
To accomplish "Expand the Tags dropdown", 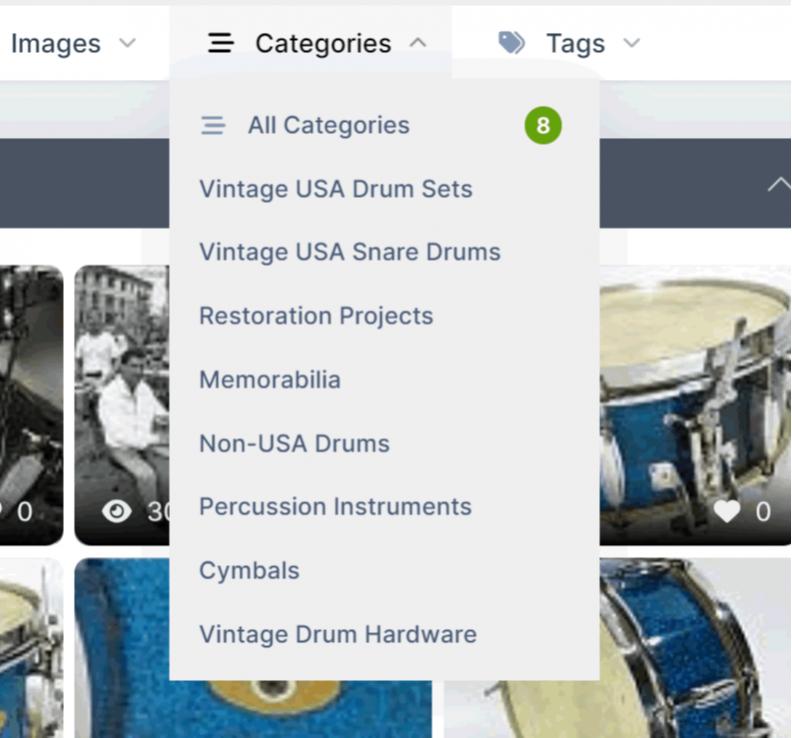I will 631,43.
